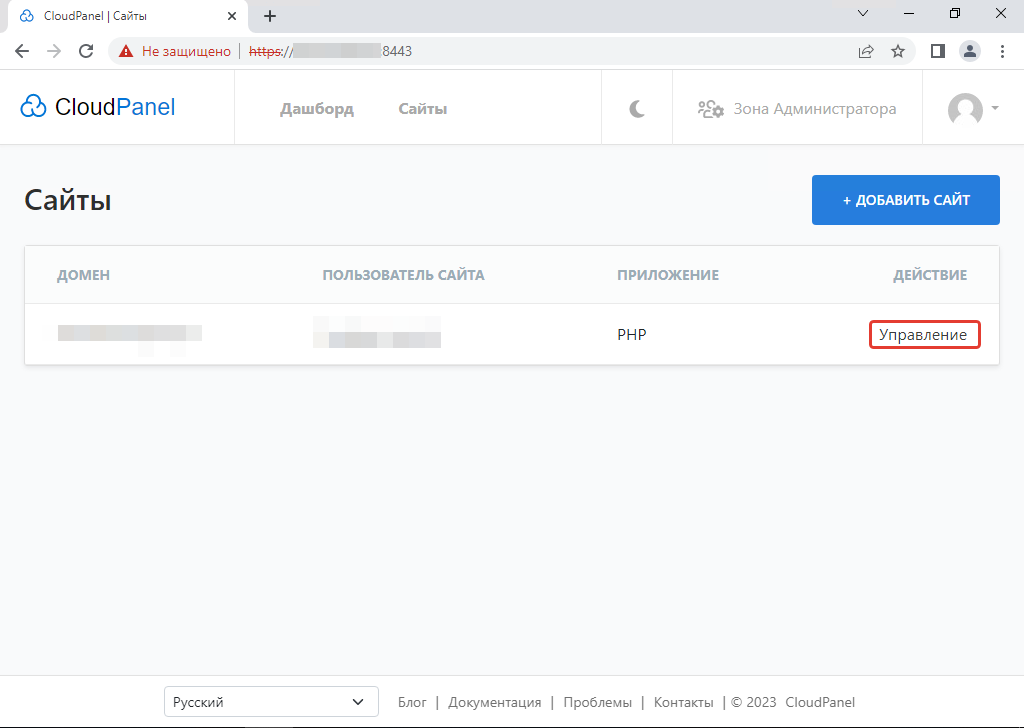Click the Управление button for the site
The image size is (1024, 728).
pyautogui.click(x=924, y=334)
